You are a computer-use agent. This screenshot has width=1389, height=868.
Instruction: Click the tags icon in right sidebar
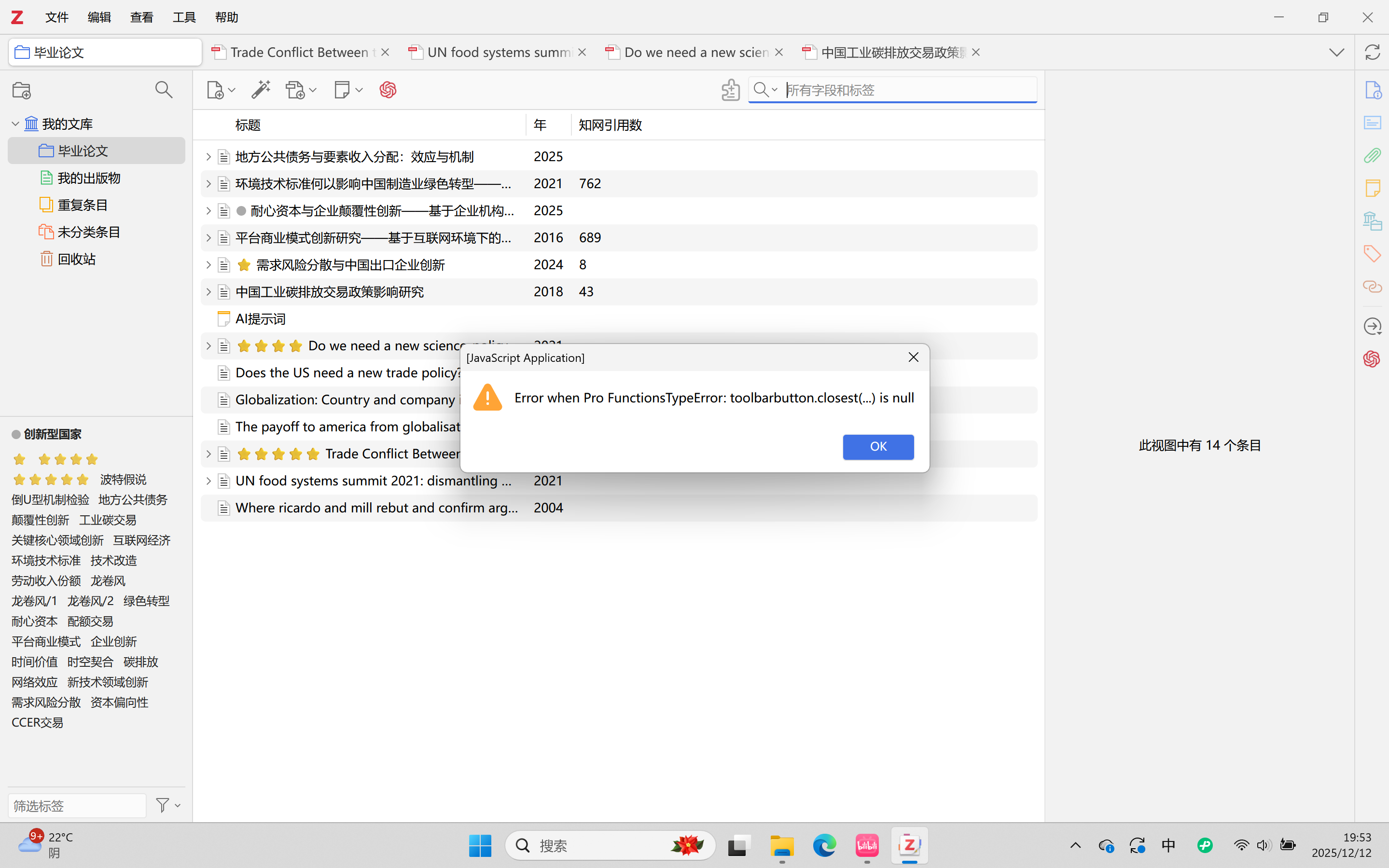(x=1372, y=253)
